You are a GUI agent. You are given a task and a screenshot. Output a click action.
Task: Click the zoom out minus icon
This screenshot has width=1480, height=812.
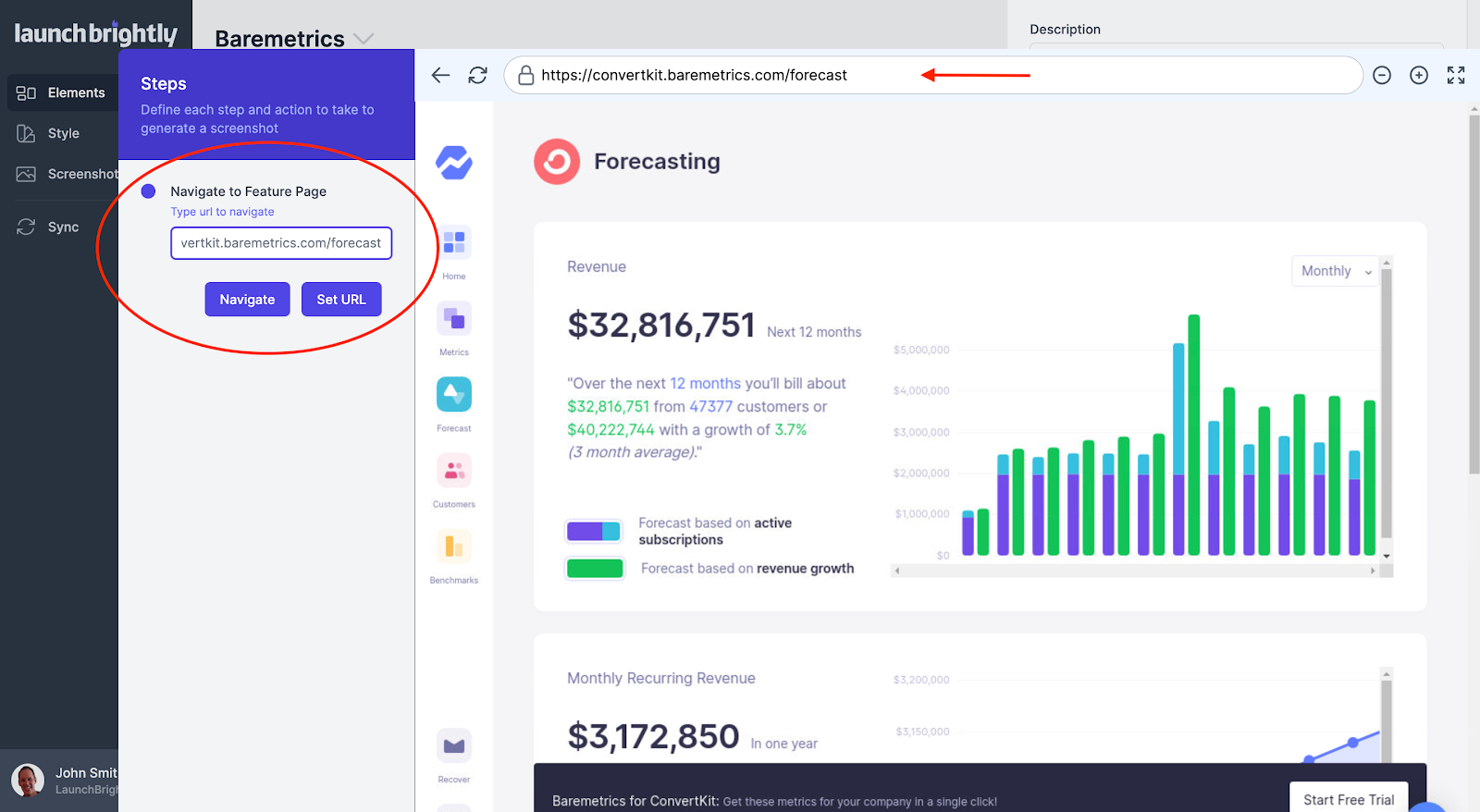[x=1382, y=75]
